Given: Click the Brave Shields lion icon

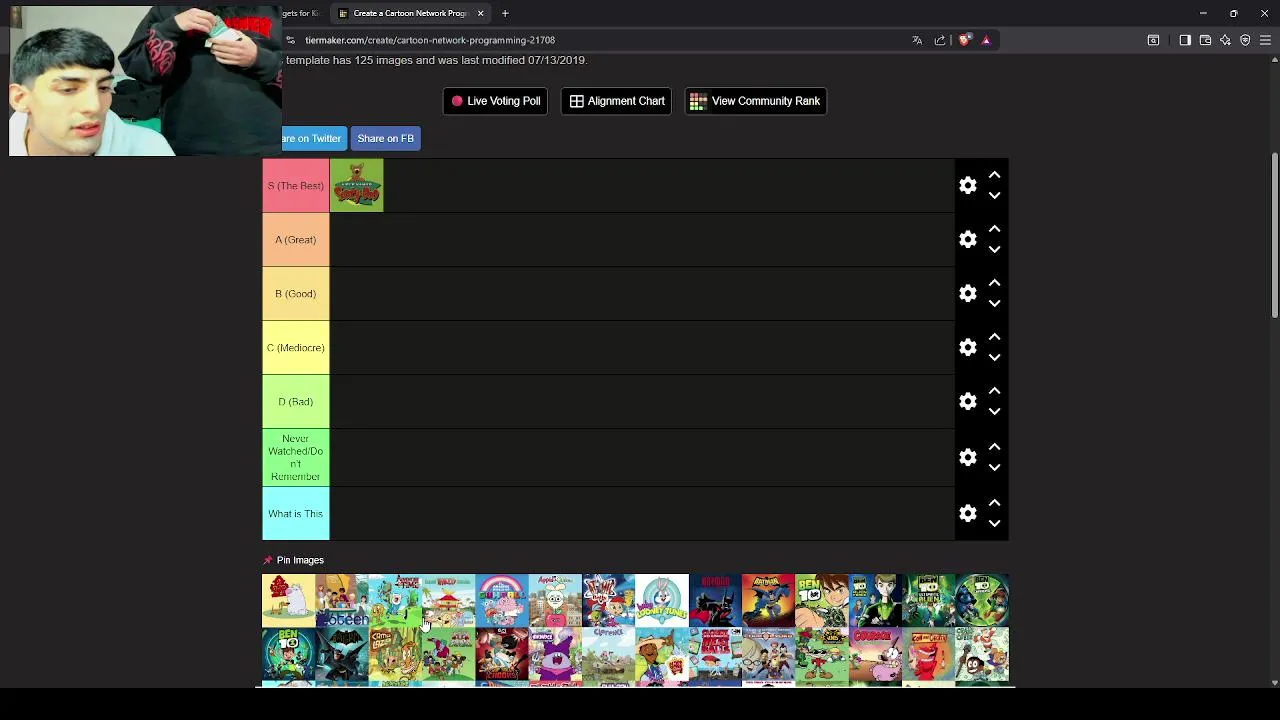Looking at the screenshot, I should (x=964, y=40).
